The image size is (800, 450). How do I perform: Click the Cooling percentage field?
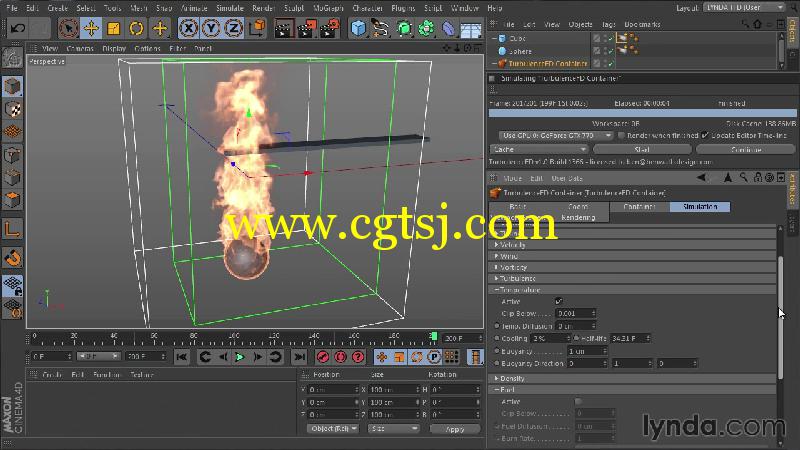551,338
